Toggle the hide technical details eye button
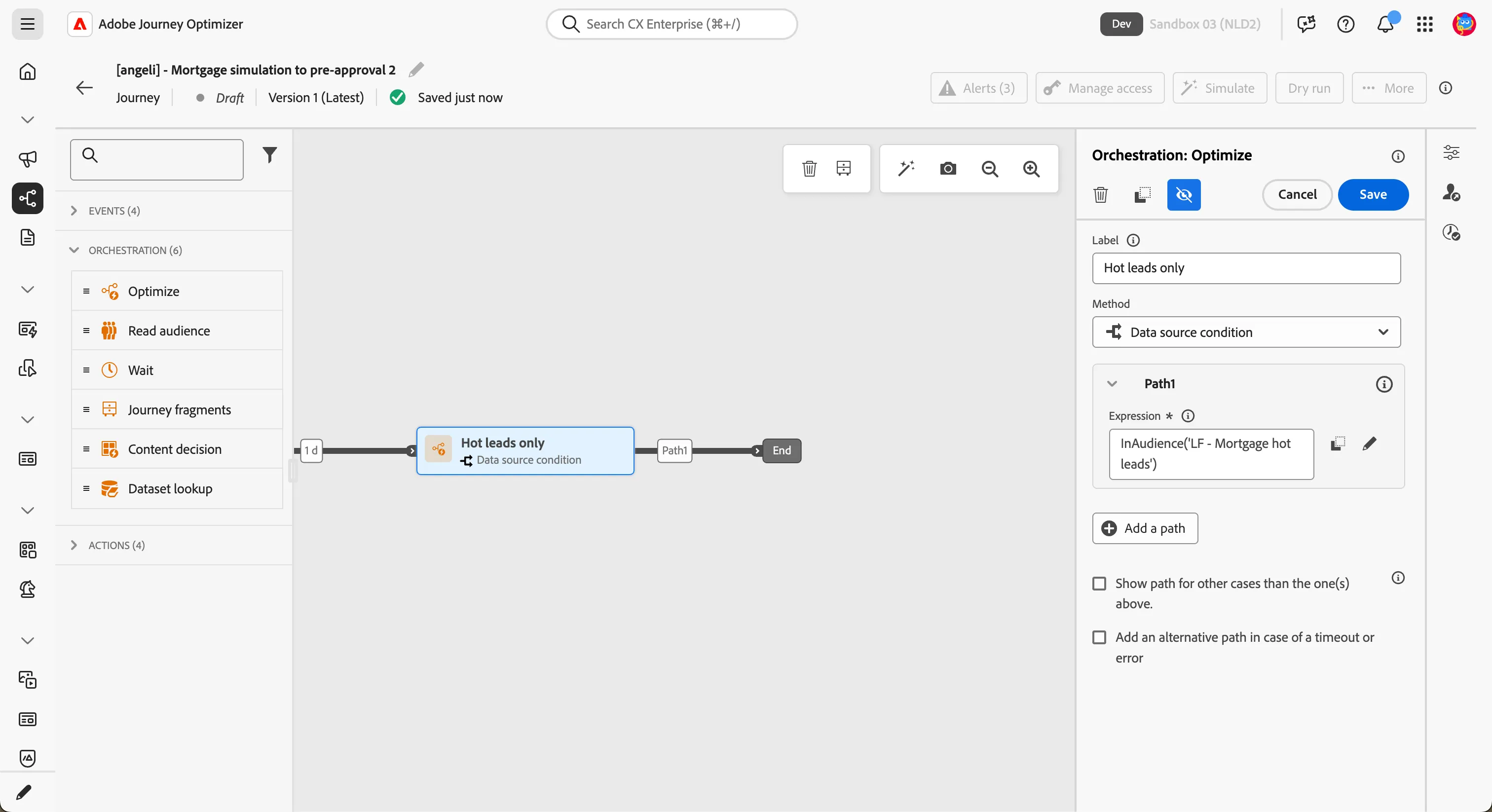 1183,194
